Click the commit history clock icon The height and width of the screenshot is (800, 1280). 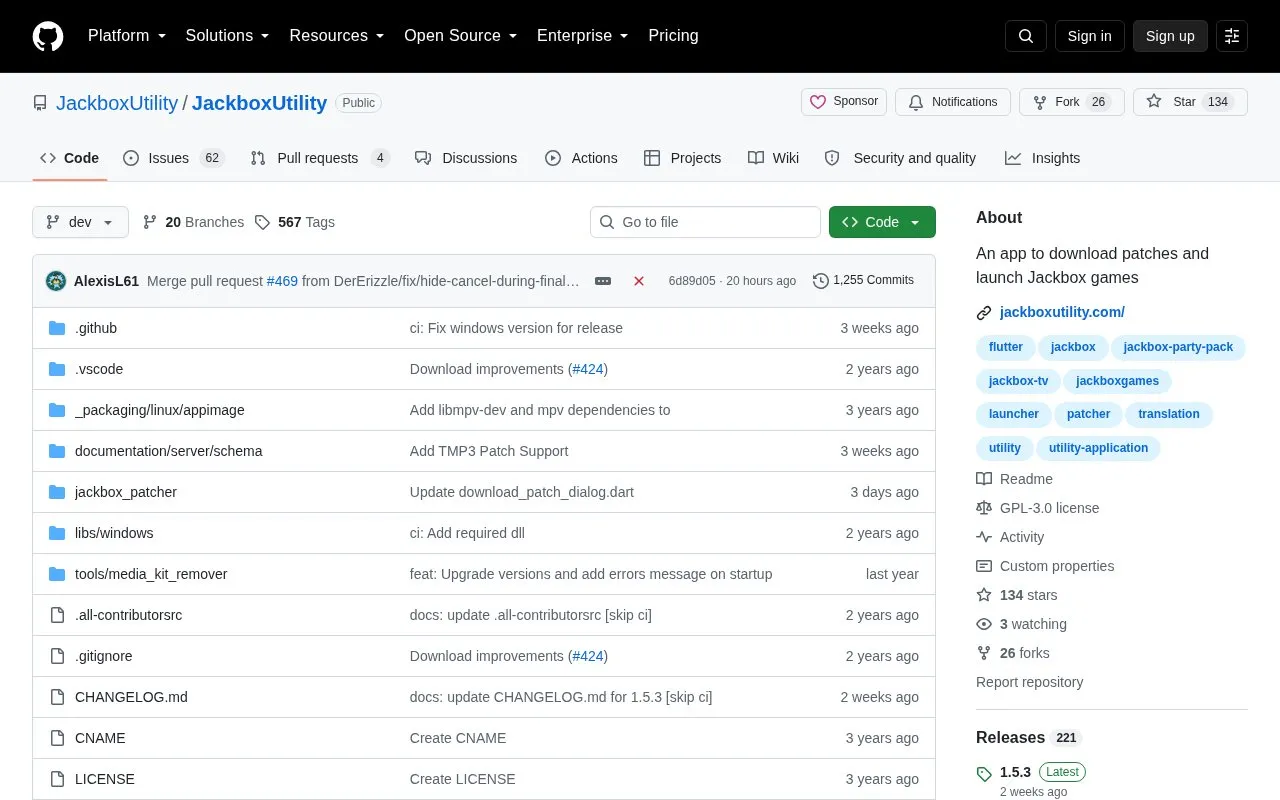coord(821,281)
